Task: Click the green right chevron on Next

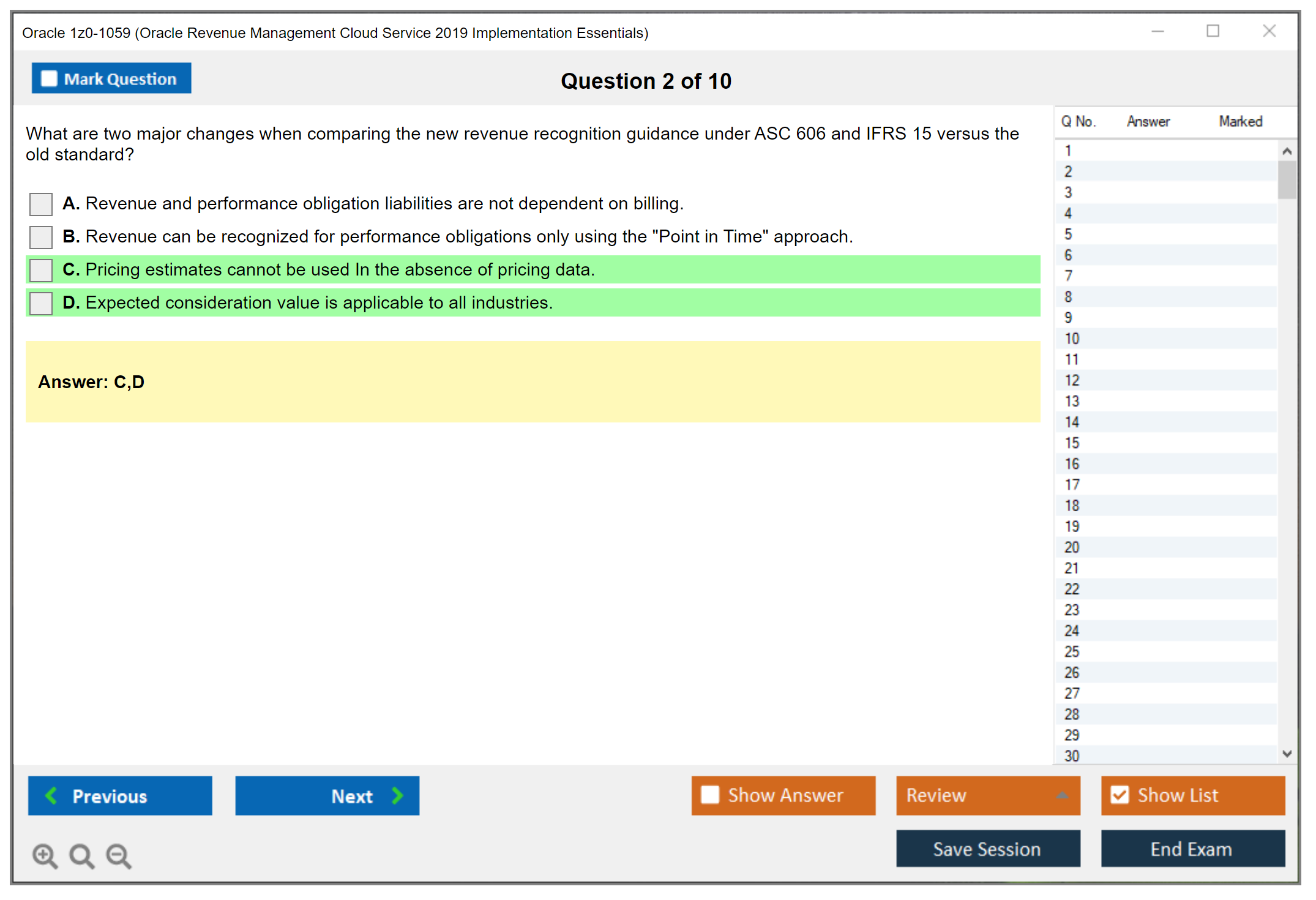Action: [x=397, y=795]
